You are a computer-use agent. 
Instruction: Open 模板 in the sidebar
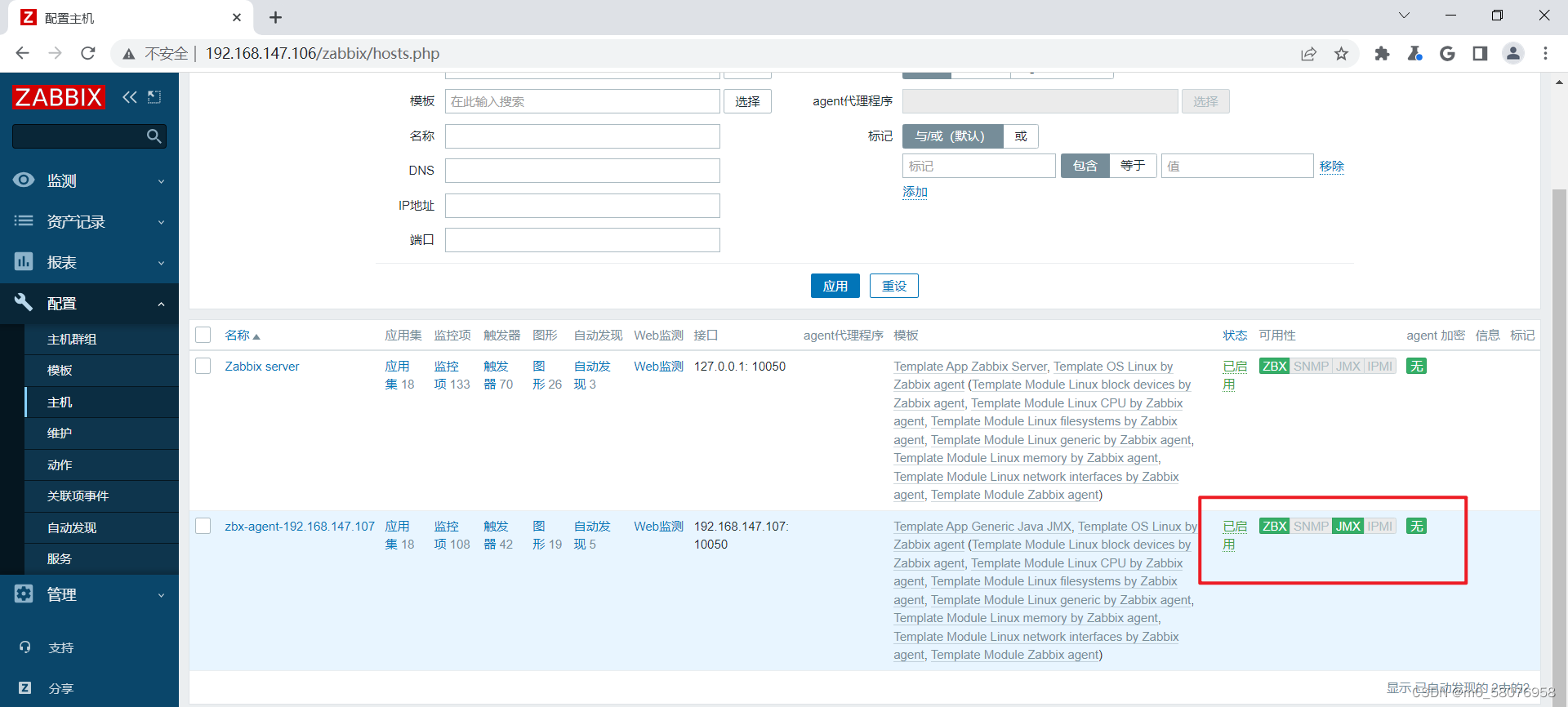[101, 371]
